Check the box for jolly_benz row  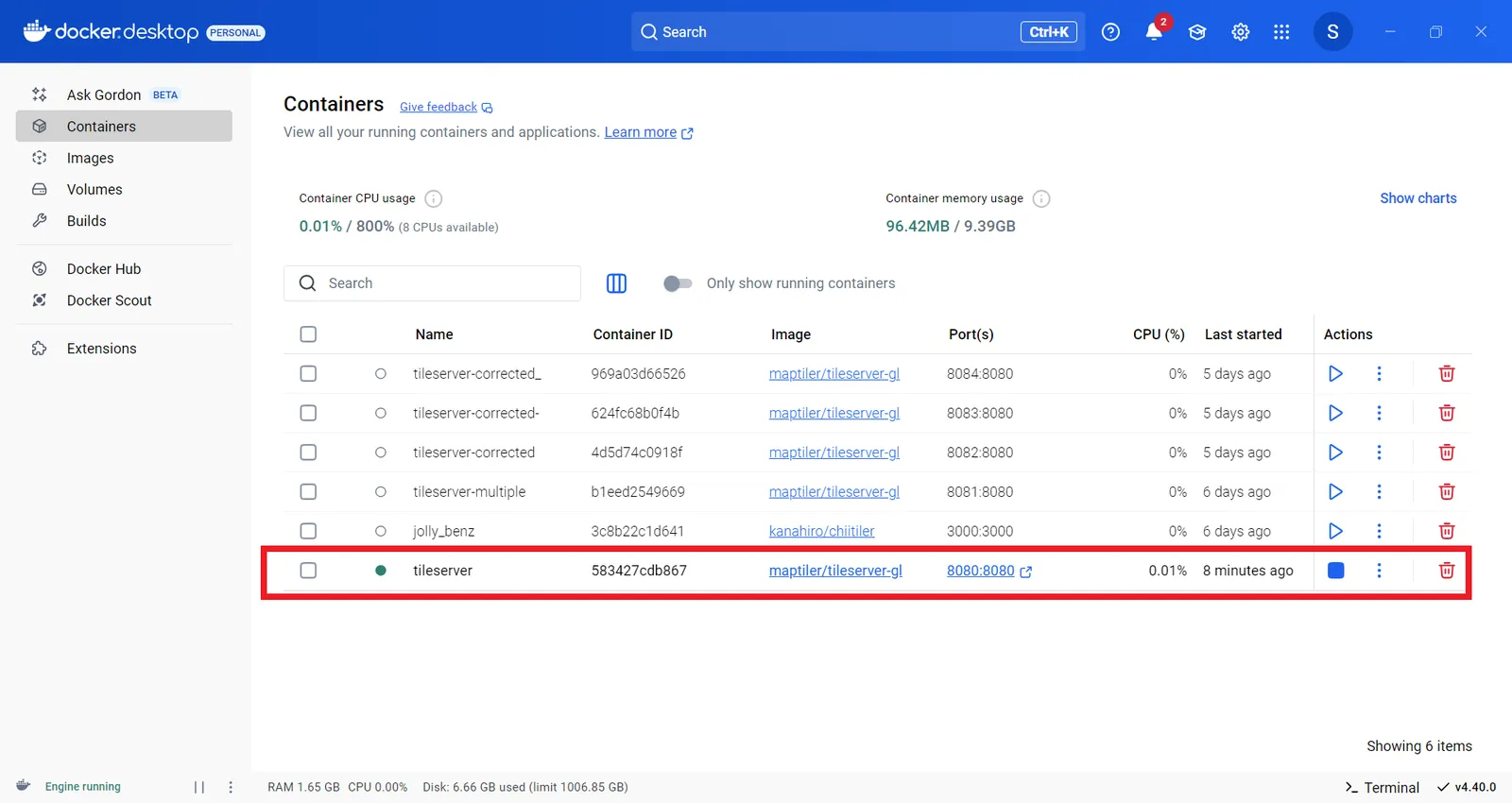[308, 531]
